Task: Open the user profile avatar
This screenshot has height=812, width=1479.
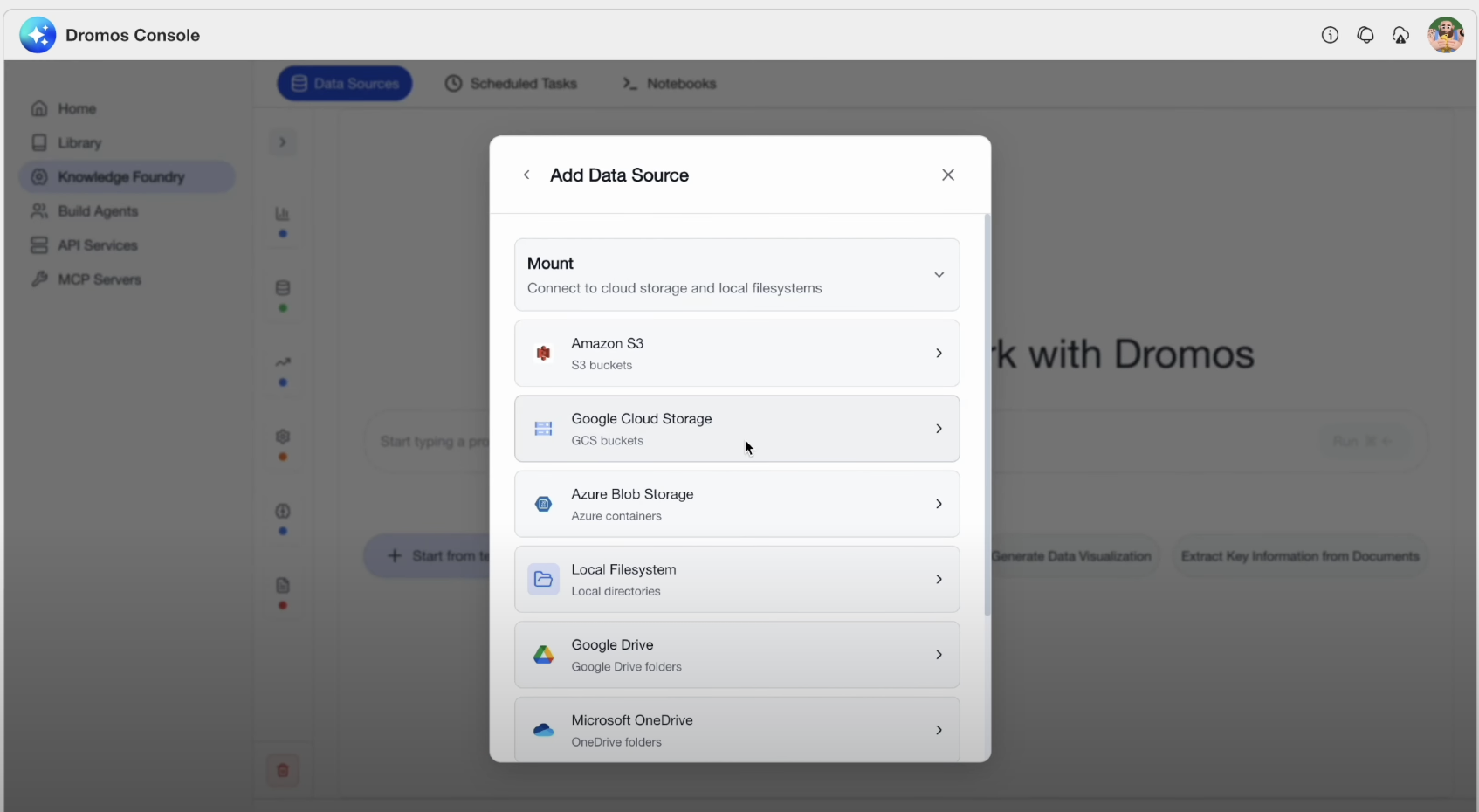Action: 1445,35
